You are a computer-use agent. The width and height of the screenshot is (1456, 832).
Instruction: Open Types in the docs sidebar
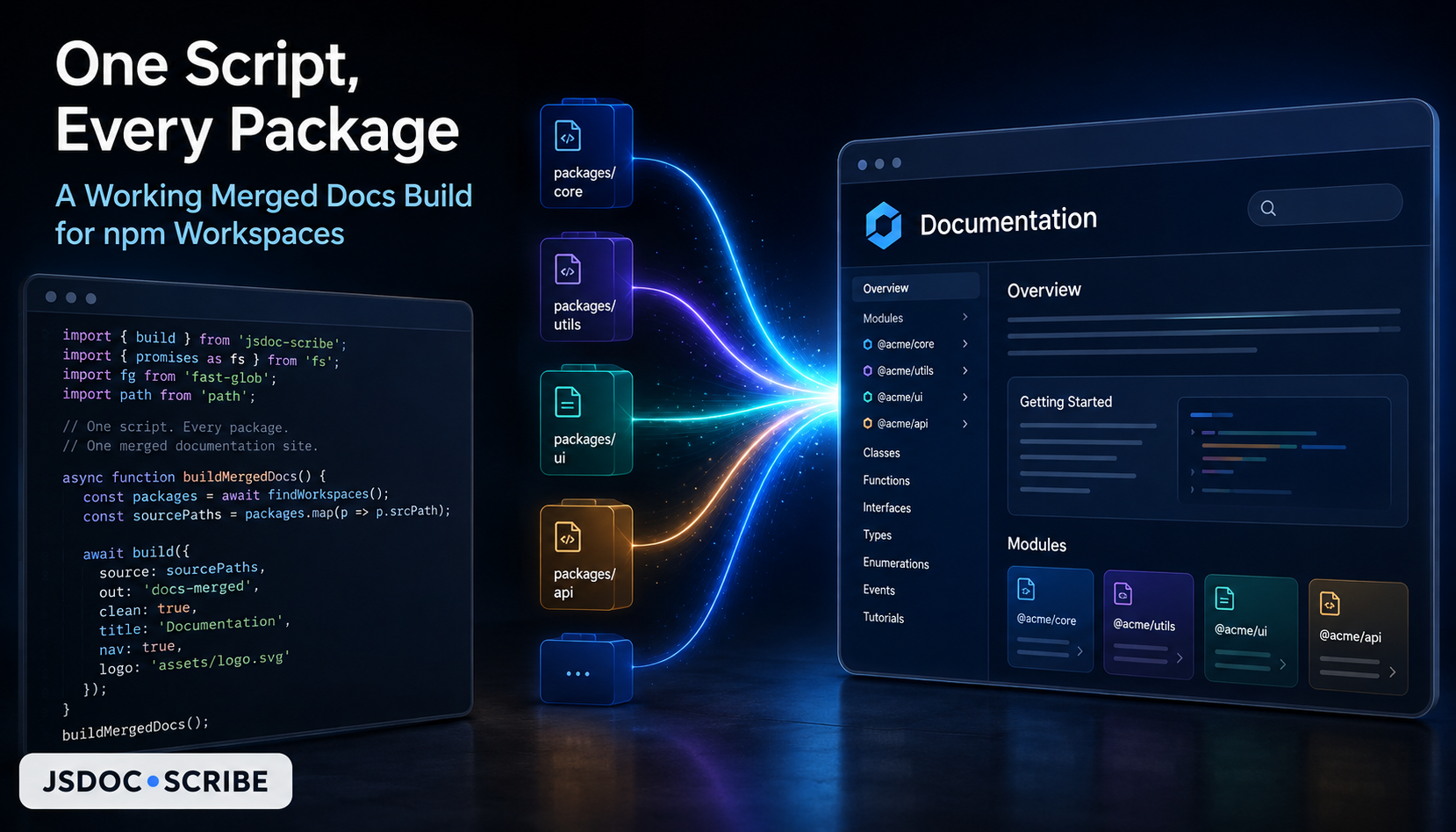click(x=878, y=534)
